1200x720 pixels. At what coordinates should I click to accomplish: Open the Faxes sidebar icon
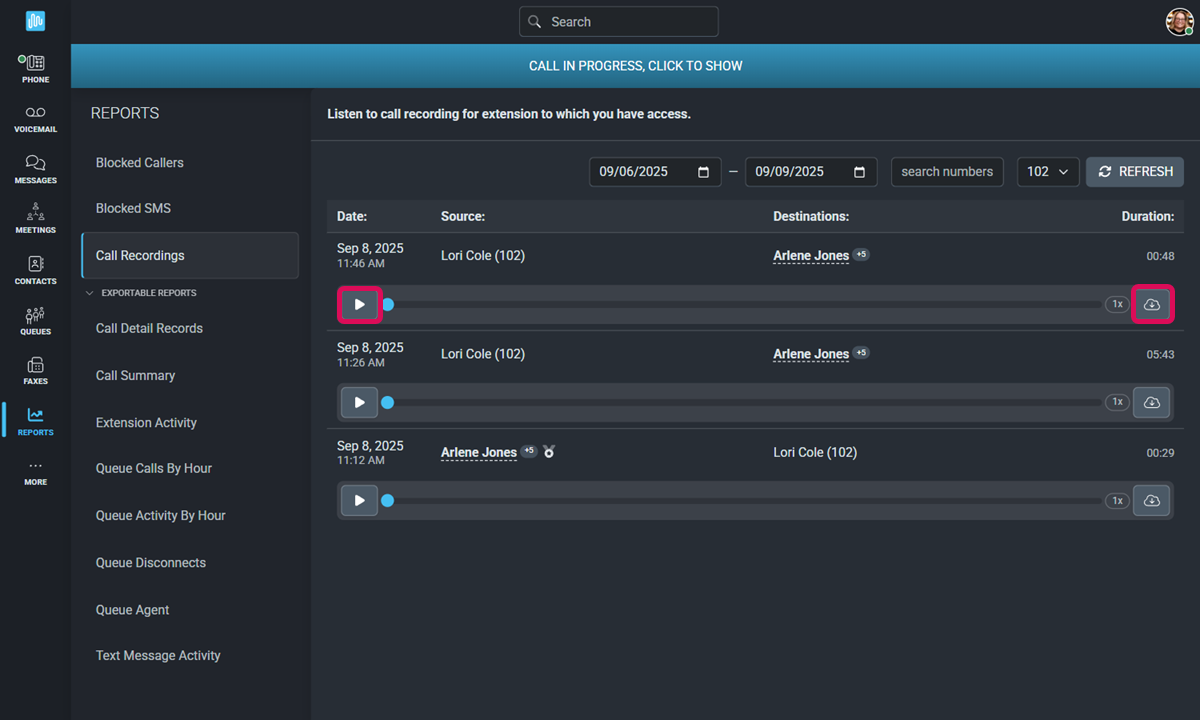(35, 371)
